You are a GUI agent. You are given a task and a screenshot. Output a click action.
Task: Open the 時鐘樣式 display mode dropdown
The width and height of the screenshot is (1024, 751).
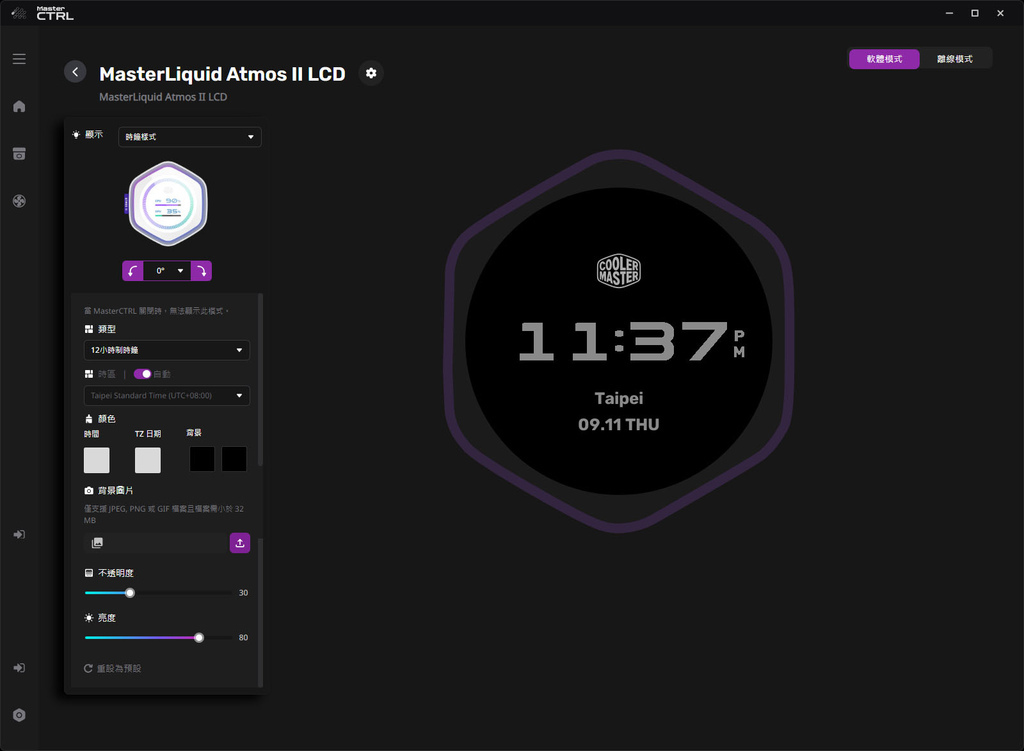point(189,136)
